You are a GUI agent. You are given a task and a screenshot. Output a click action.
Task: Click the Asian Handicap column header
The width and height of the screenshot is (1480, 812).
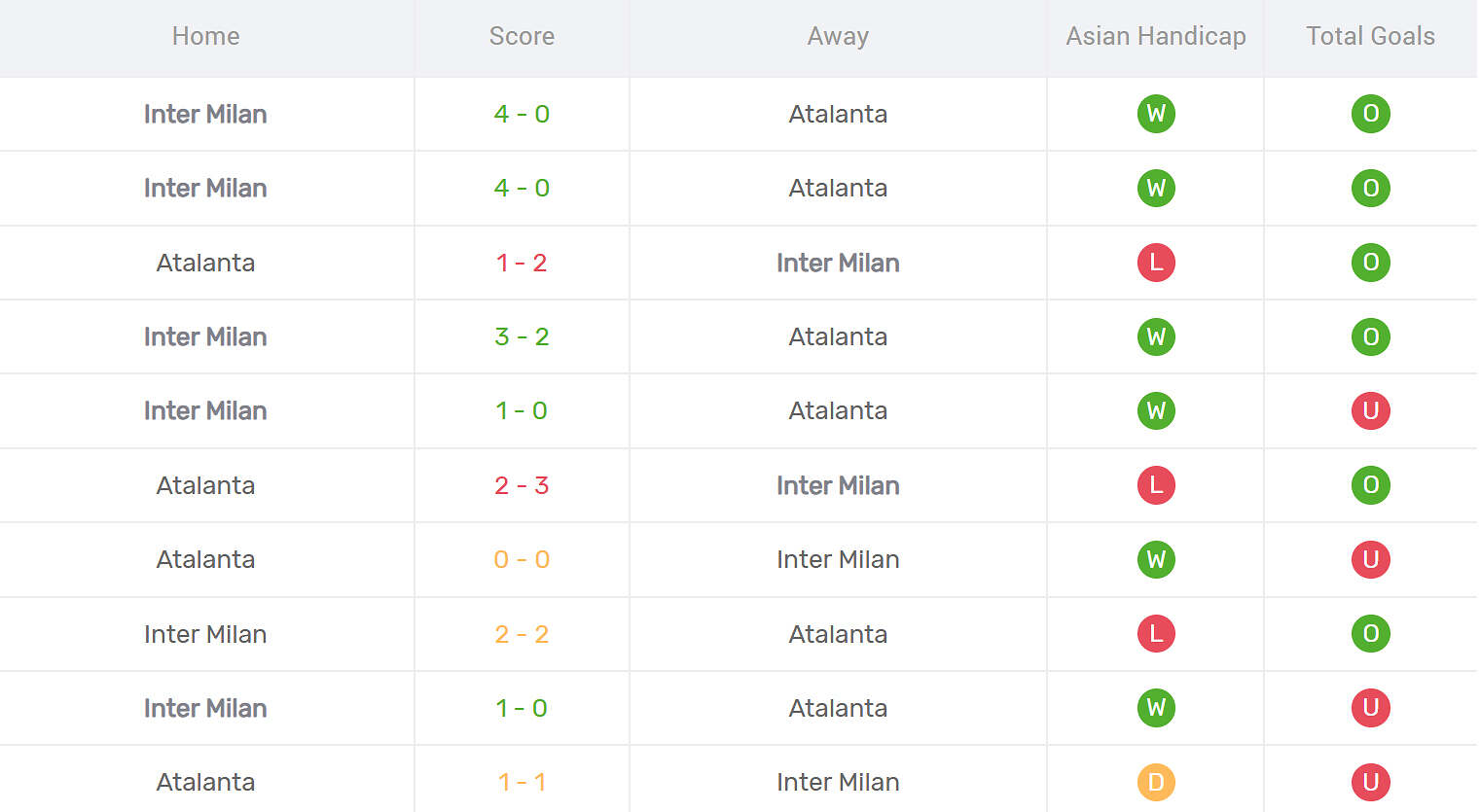coord(1156,36)
